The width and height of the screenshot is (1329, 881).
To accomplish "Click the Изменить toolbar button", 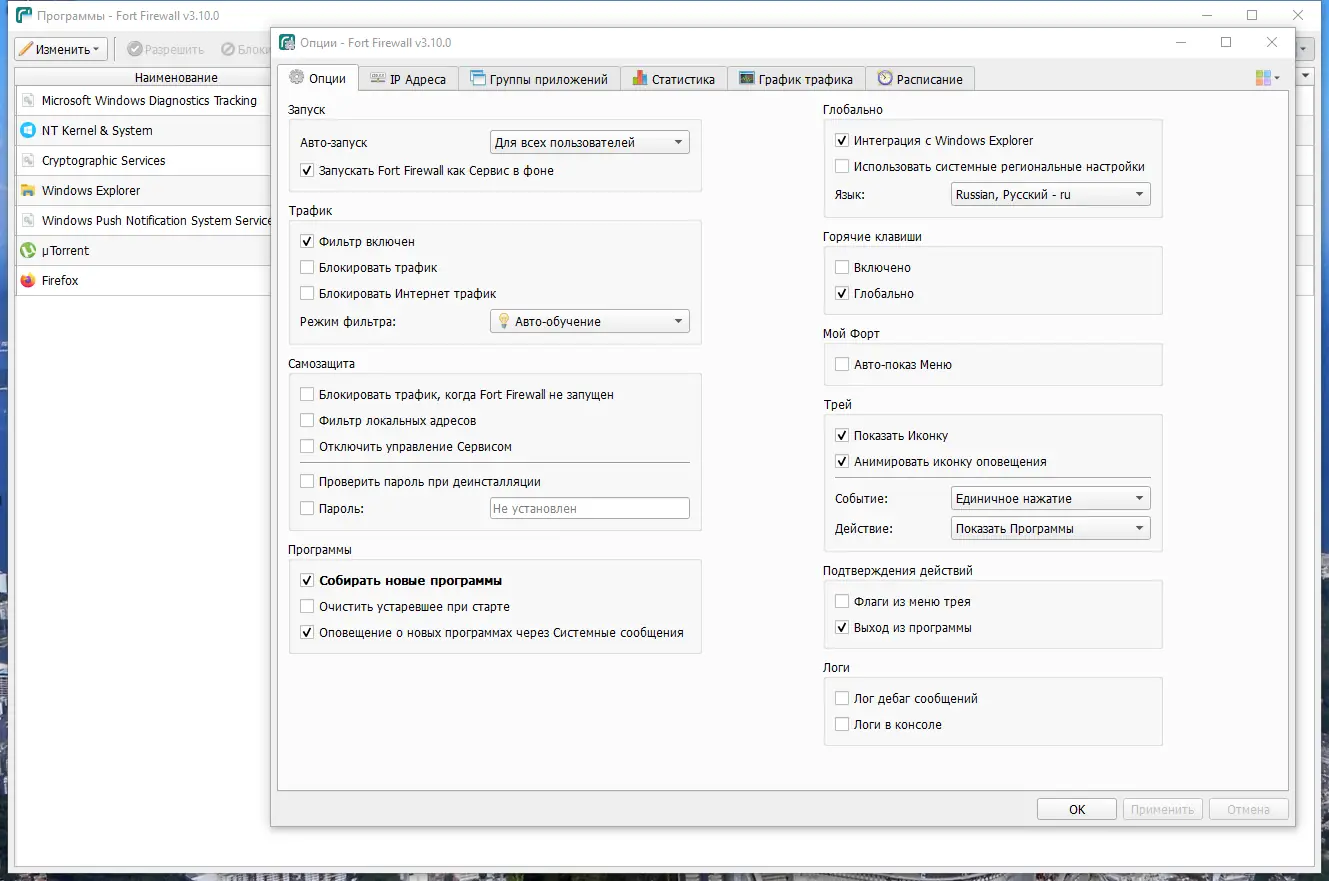I will point(60,49).
